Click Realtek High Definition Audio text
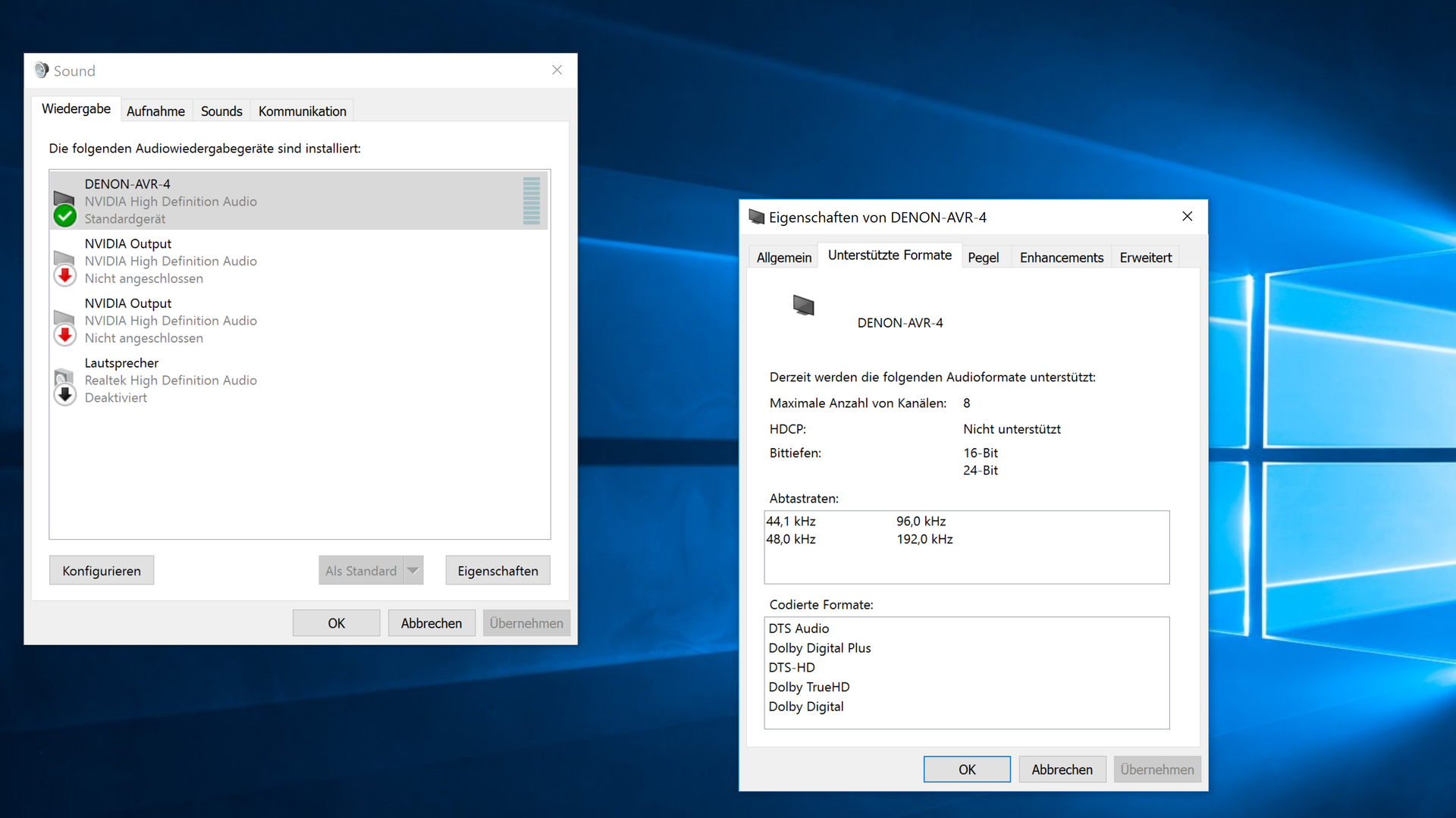This screenshot has height=818, width=1456. pyautogui.click(x=171, y=381)
